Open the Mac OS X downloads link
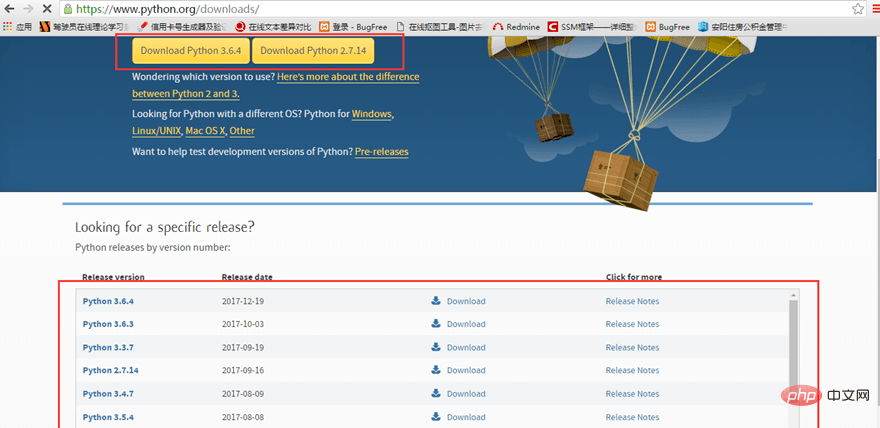Viewport: 880px width, 428px height. click(205, 131)
